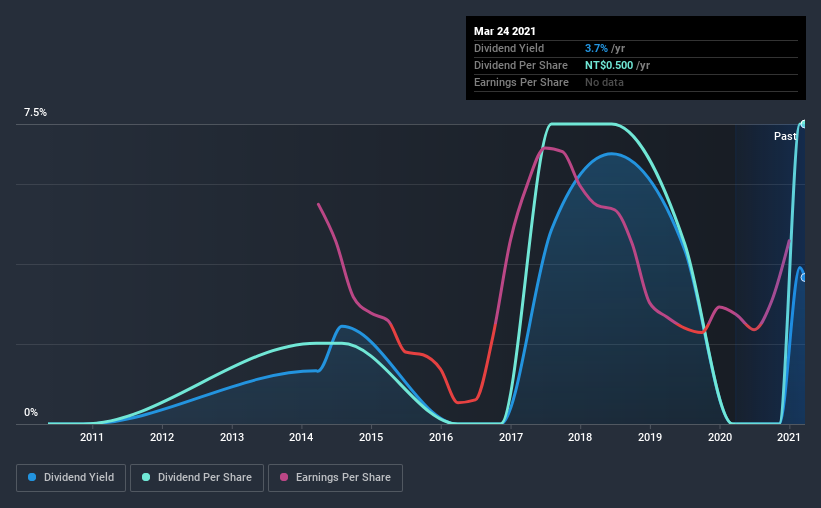Click the Mar 24 2021 tooltip date header
This screenshot has height=508, width=821.
[505, 31]
